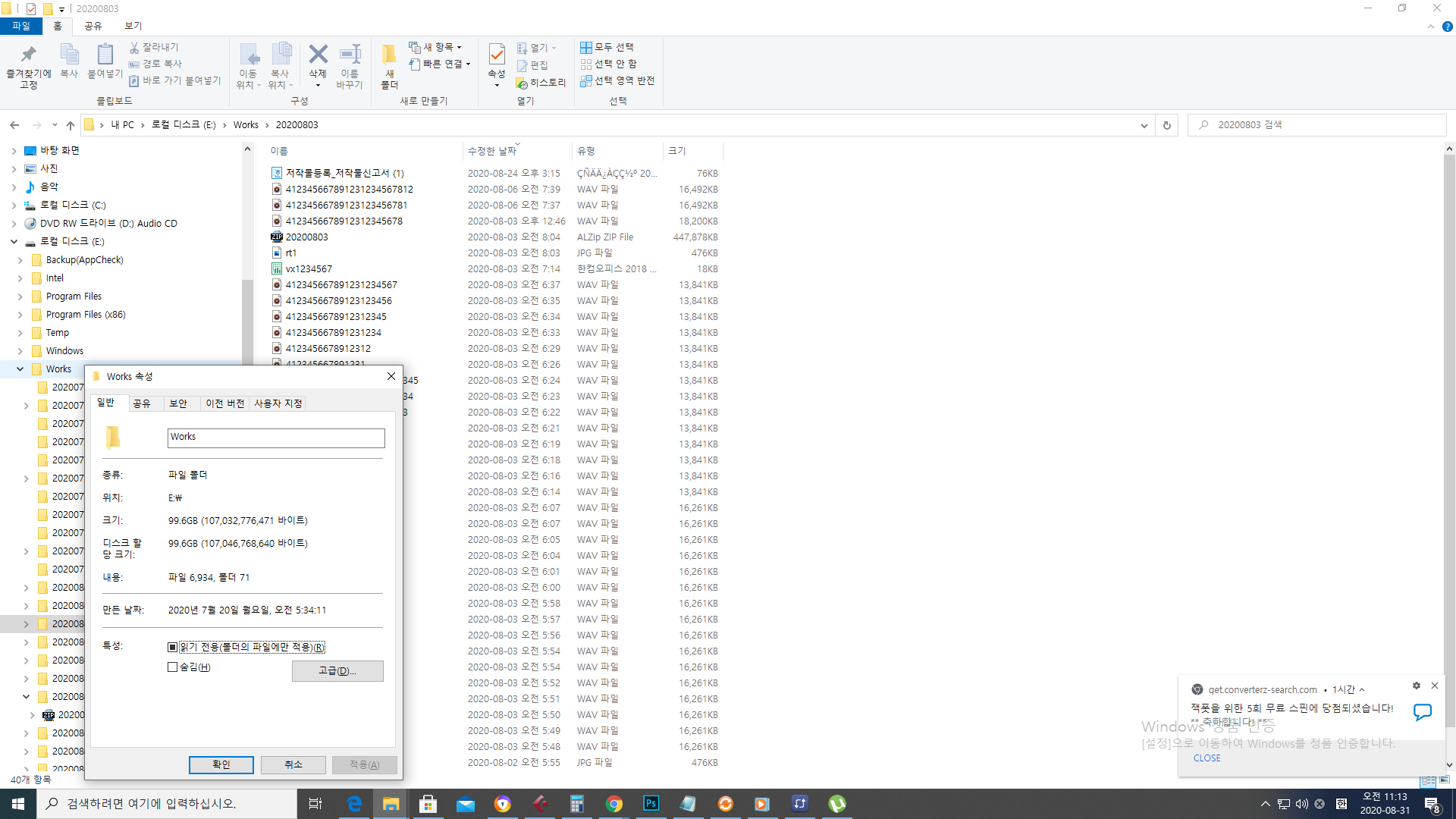Screen dimensions: 1456x819
Task: Enable the Hidden (숨김) checkbox
Action: point(173,667)
